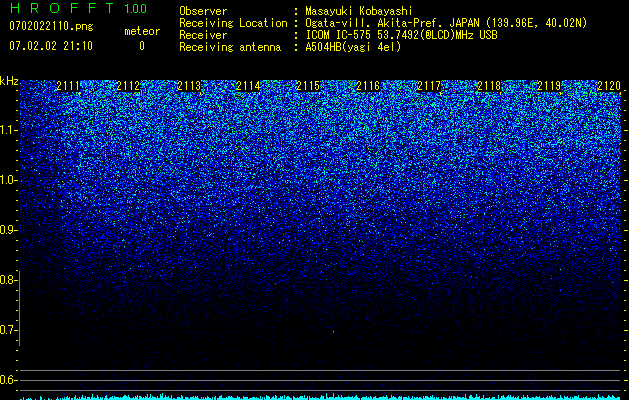Image resolution: width=629 pixels, height=400 pixels.
Task: Click the 2116 time marker
Action: click(x=368, y=86)
